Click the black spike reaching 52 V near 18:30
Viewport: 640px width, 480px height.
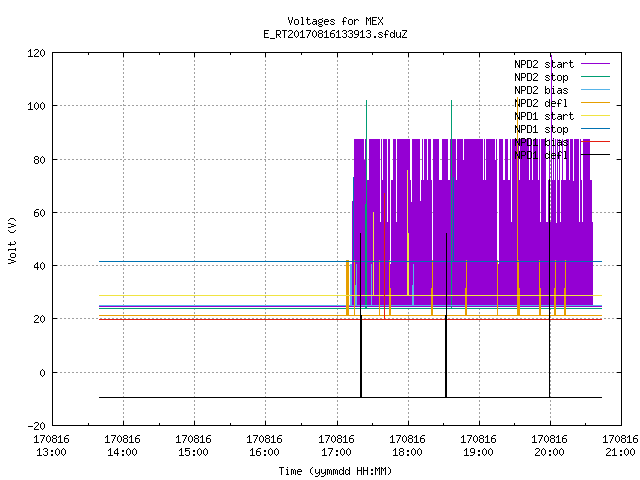[446, 314]
